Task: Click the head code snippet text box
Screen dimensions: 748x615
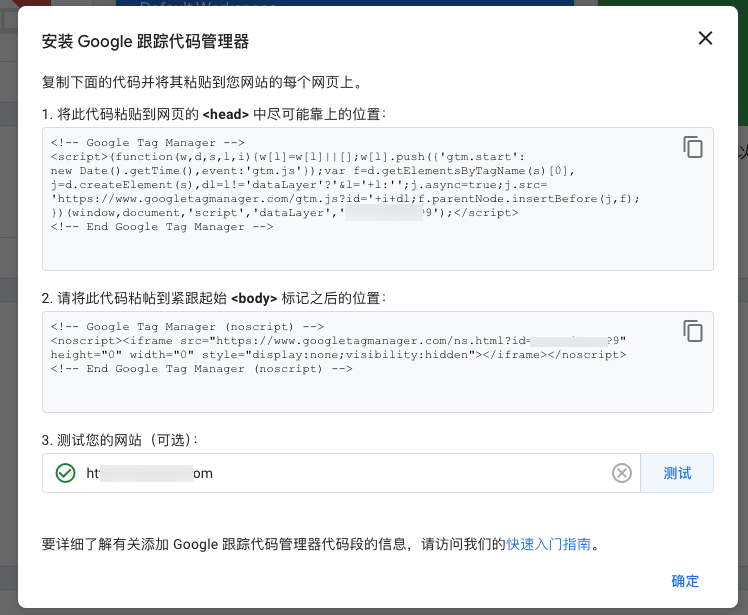Action: pyautogui.click(x=378, y=199)
